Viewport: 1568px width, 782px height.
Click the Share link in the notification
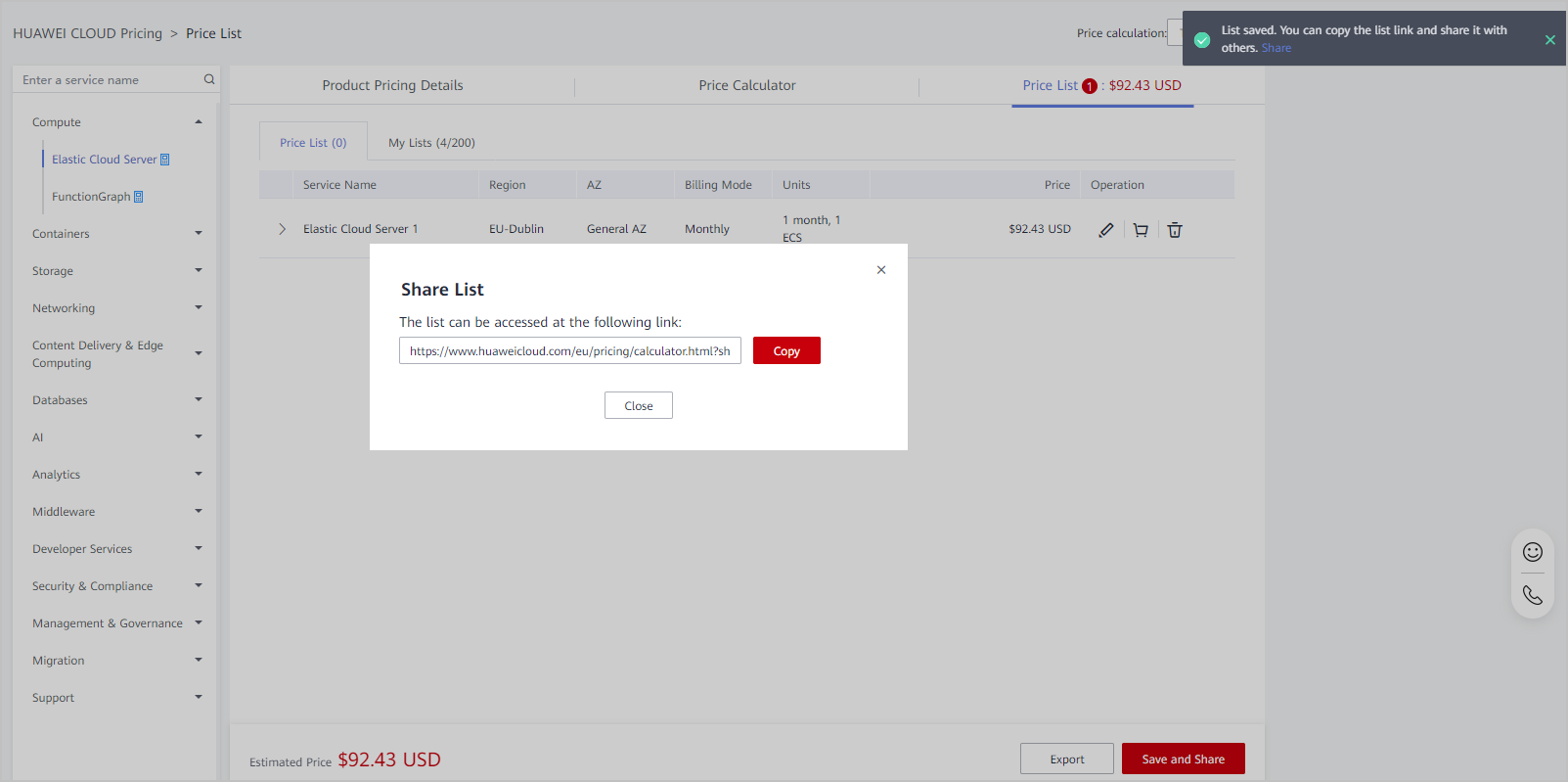(x=1277, y=48)
